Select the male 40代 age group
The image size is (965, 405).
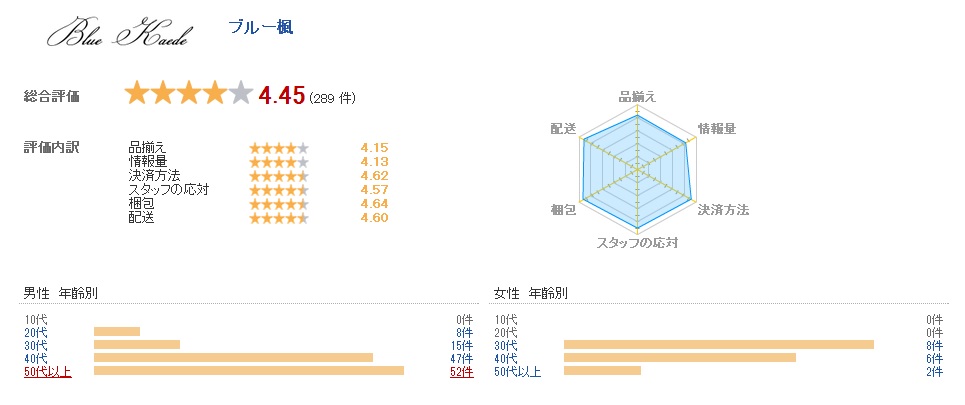(x=35, y=358)
